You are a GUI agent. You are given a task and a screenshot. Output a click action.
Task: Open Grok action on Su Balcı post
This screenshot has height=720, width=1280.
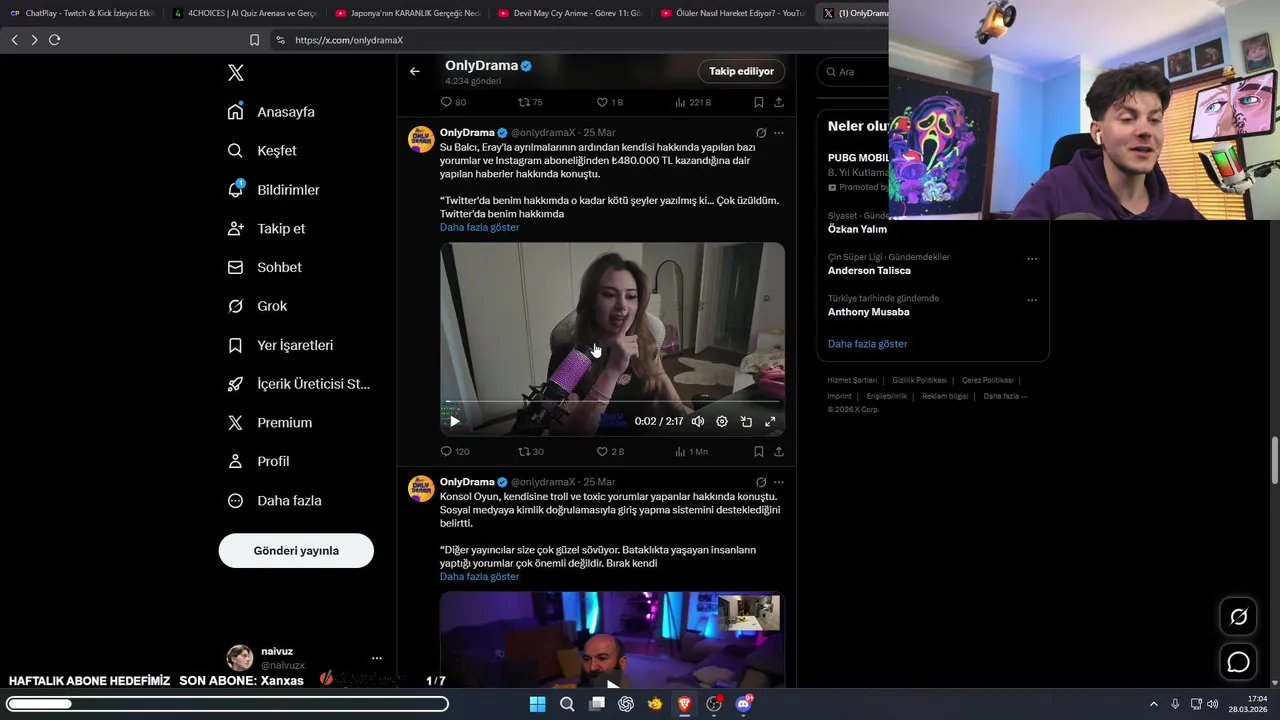click(761, 133)
